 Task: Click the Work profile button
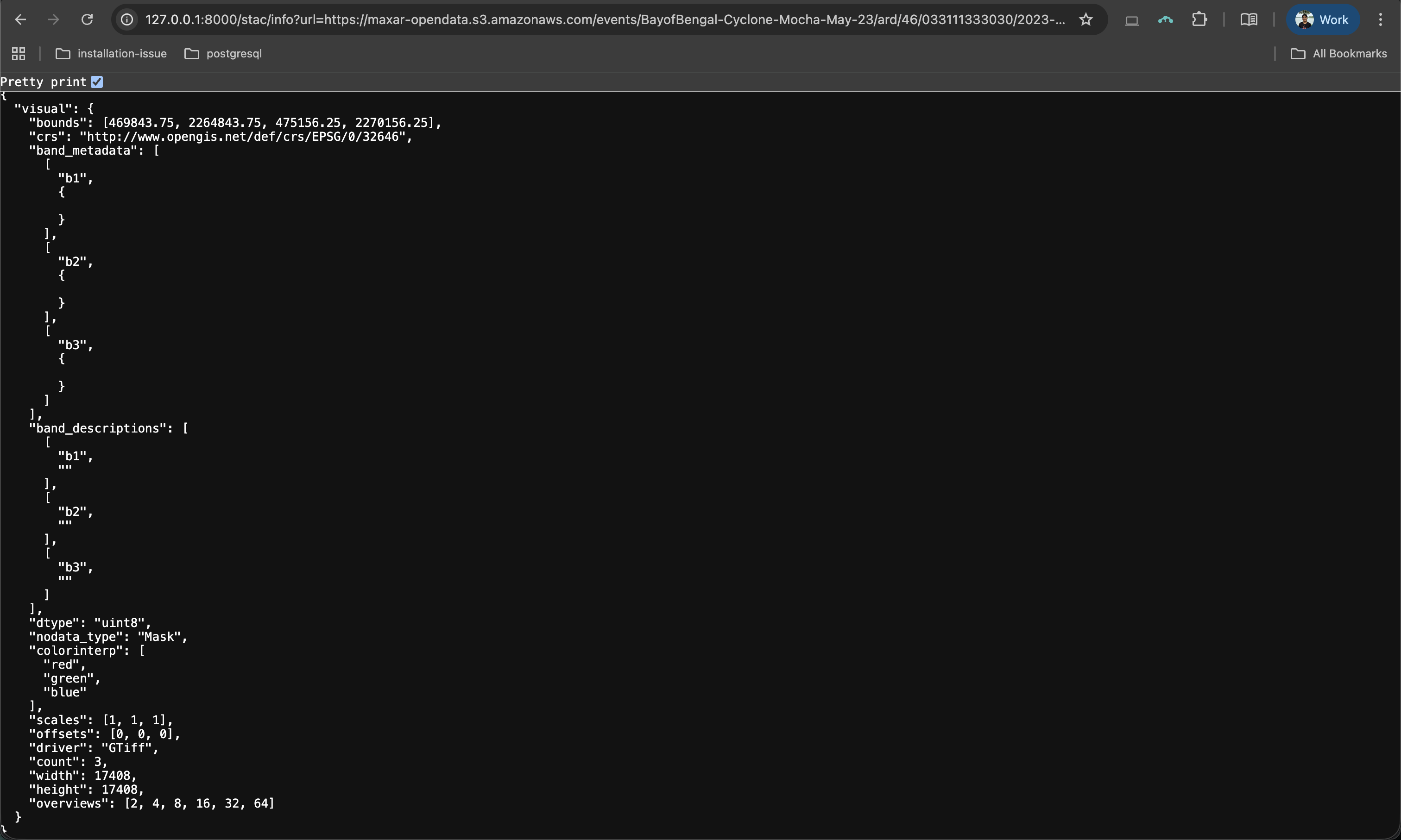(1322, 20)
